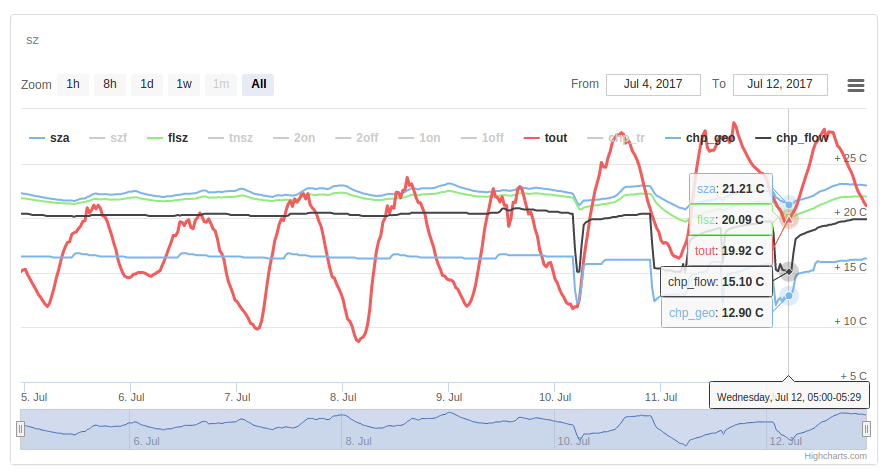Show the chp_tr series in legend
889x475 pixels.
pos(616,138)
